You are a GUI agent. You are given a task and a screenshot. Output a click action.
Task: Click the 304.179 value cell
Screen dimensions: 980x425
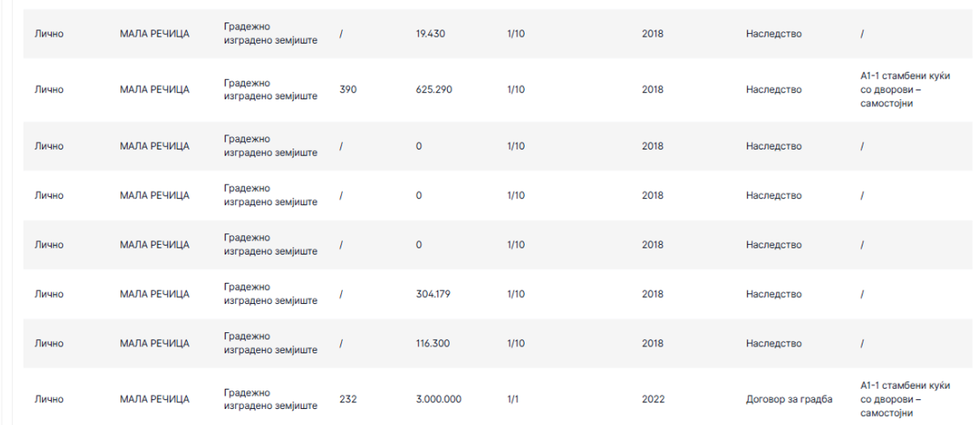tap(433, 294)
